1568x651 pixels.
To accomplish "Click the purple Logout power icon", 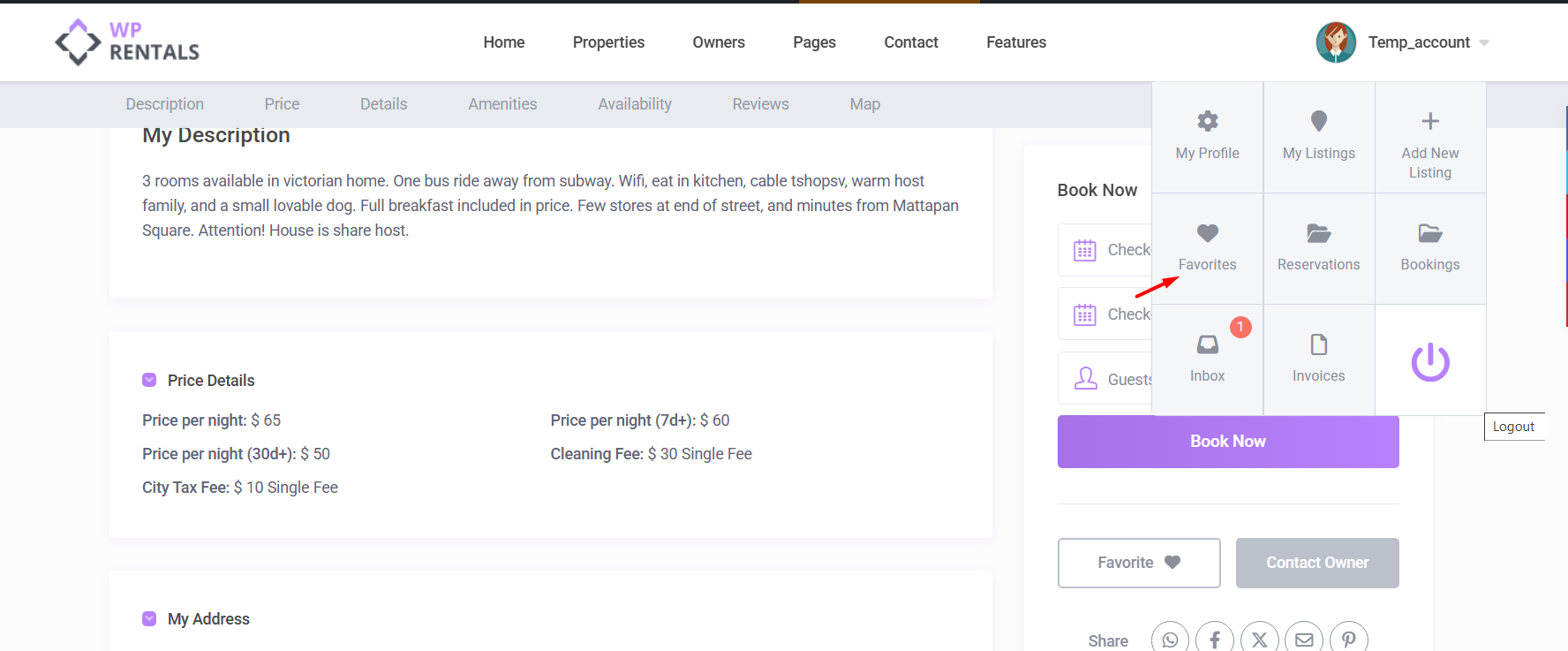I will [x=1430, y=361].
